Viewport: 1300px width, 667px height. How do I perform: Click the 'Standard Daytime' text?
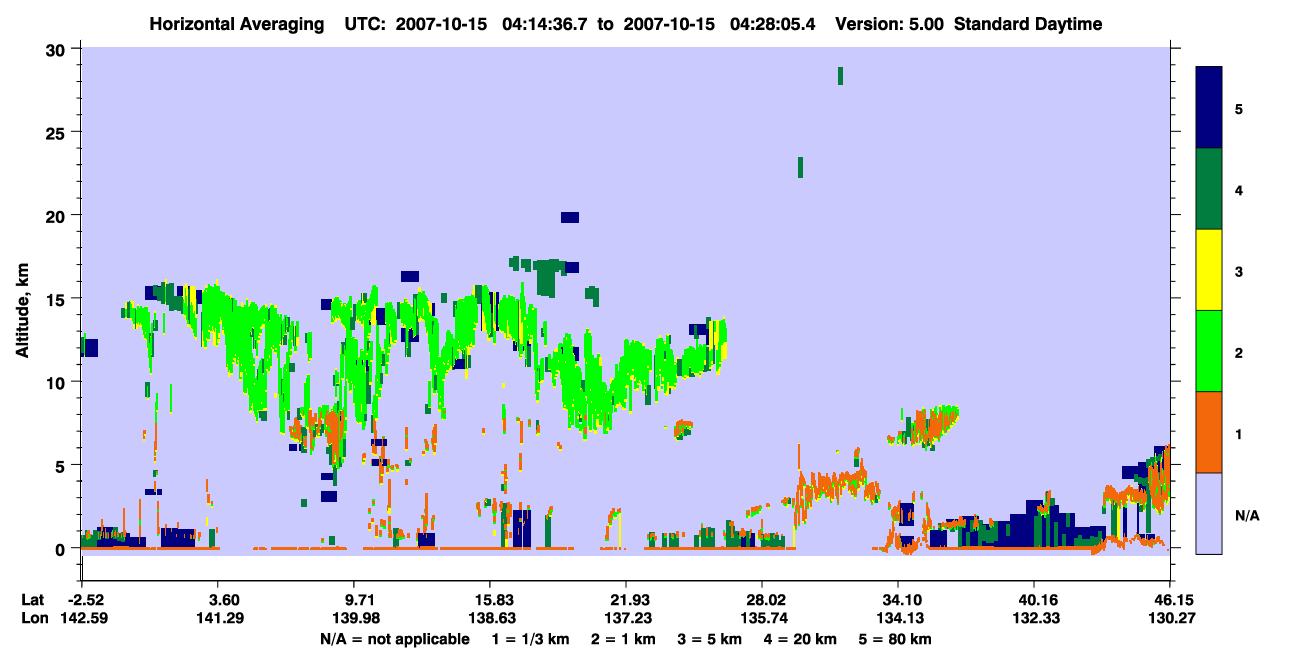click(x=1028, y=24)
